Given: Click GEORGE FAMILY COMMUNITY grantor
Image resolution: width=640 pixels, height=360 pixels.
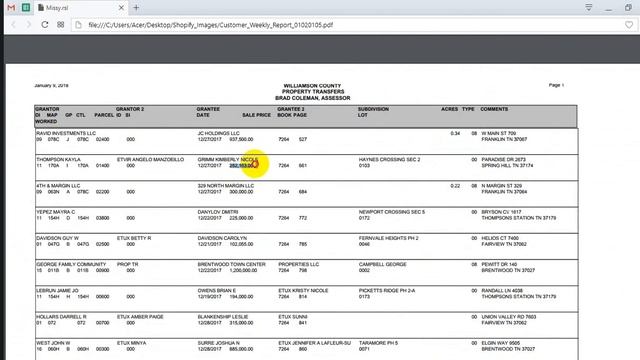Looking at the screenshot, I should [x=71, y=264].
